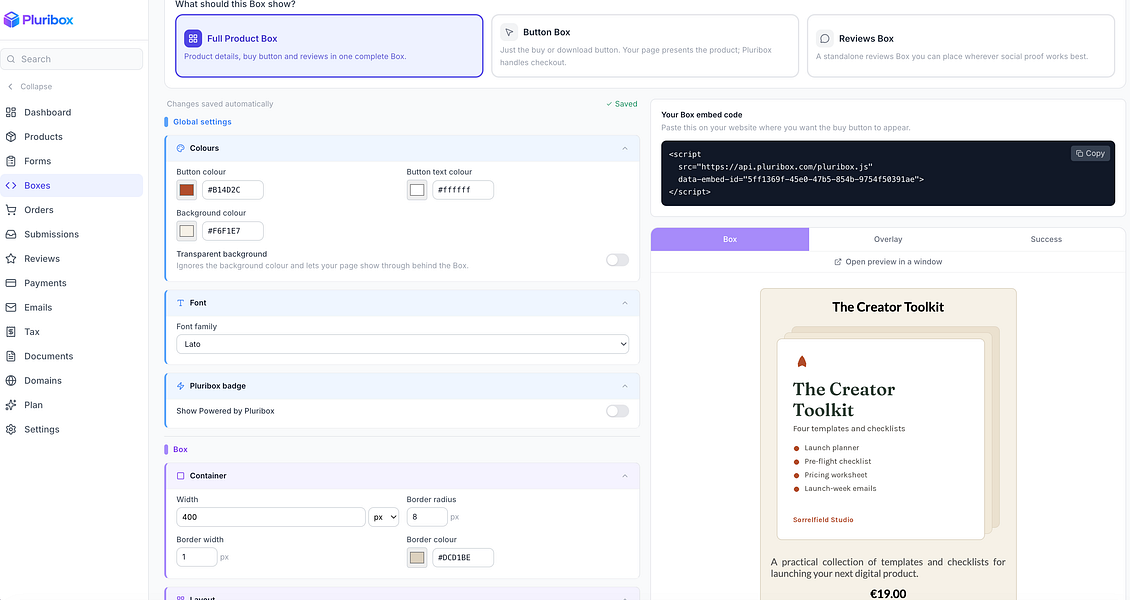This screenshot has width=1130, height=600.
Task: Switch to the Success preview tab
Action: point(1046,239)
